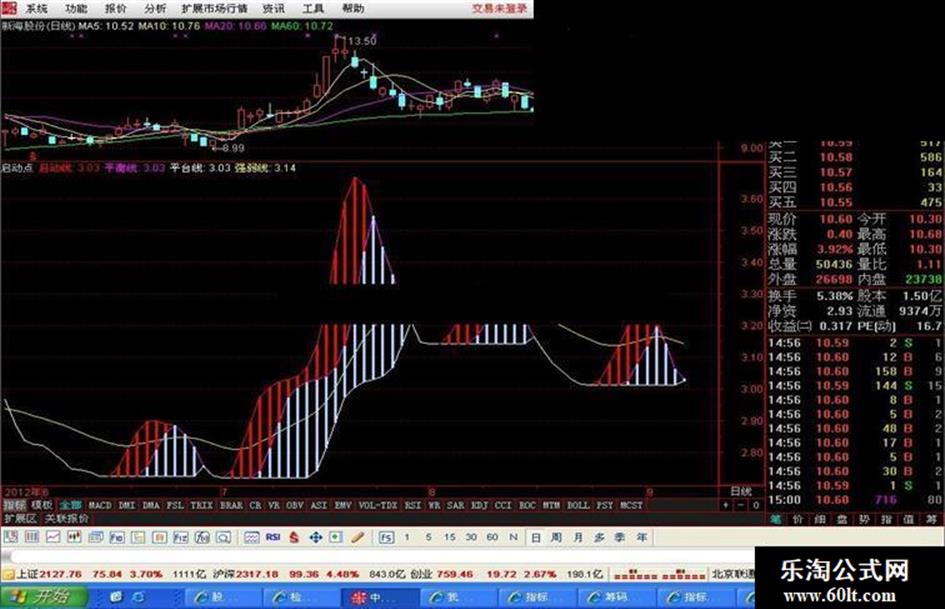Select the 季 quarterly period button
The width and height of the screenshot is (945, 609).
click(620, 537)
